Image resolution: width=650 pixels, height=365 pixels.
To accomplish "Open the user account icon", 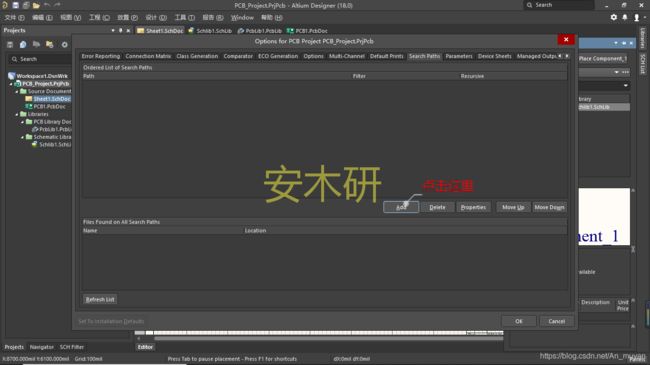I will pos(636,17).
